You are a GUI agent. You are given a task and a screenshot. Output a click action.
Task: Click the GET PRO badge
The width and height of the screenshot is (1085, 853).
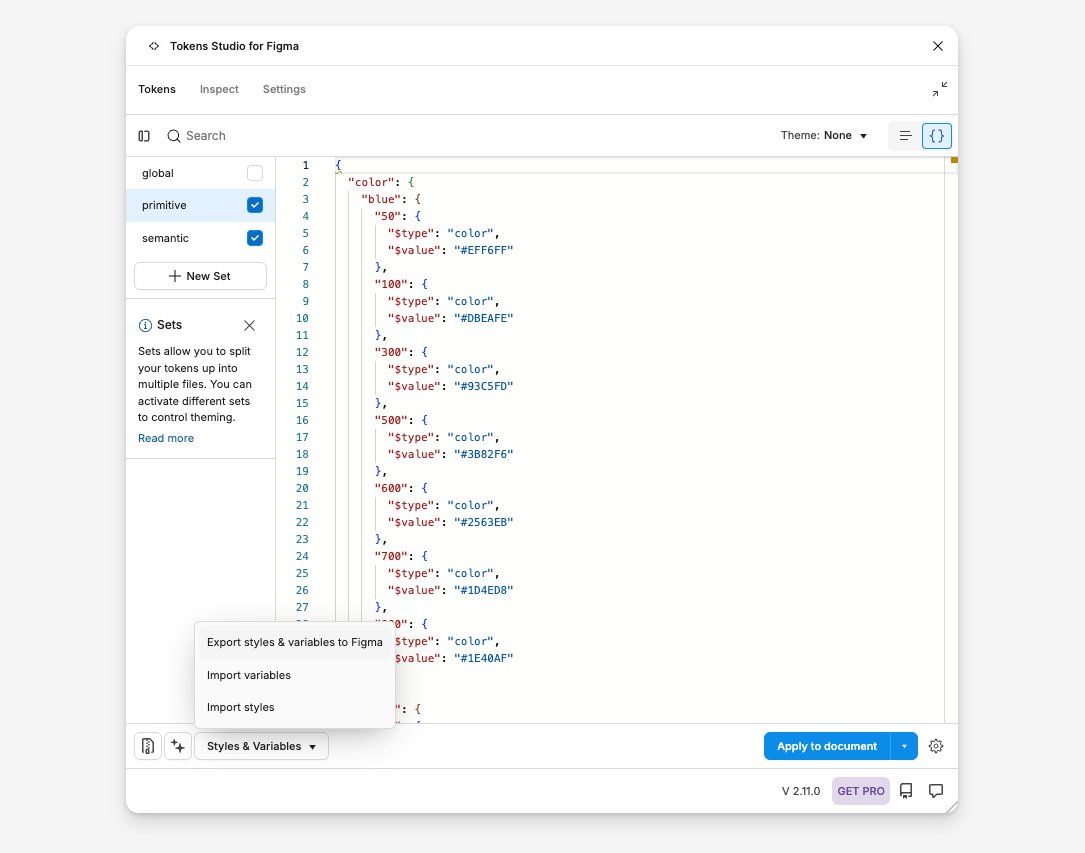pyautogui.click(x=860, y=790)
